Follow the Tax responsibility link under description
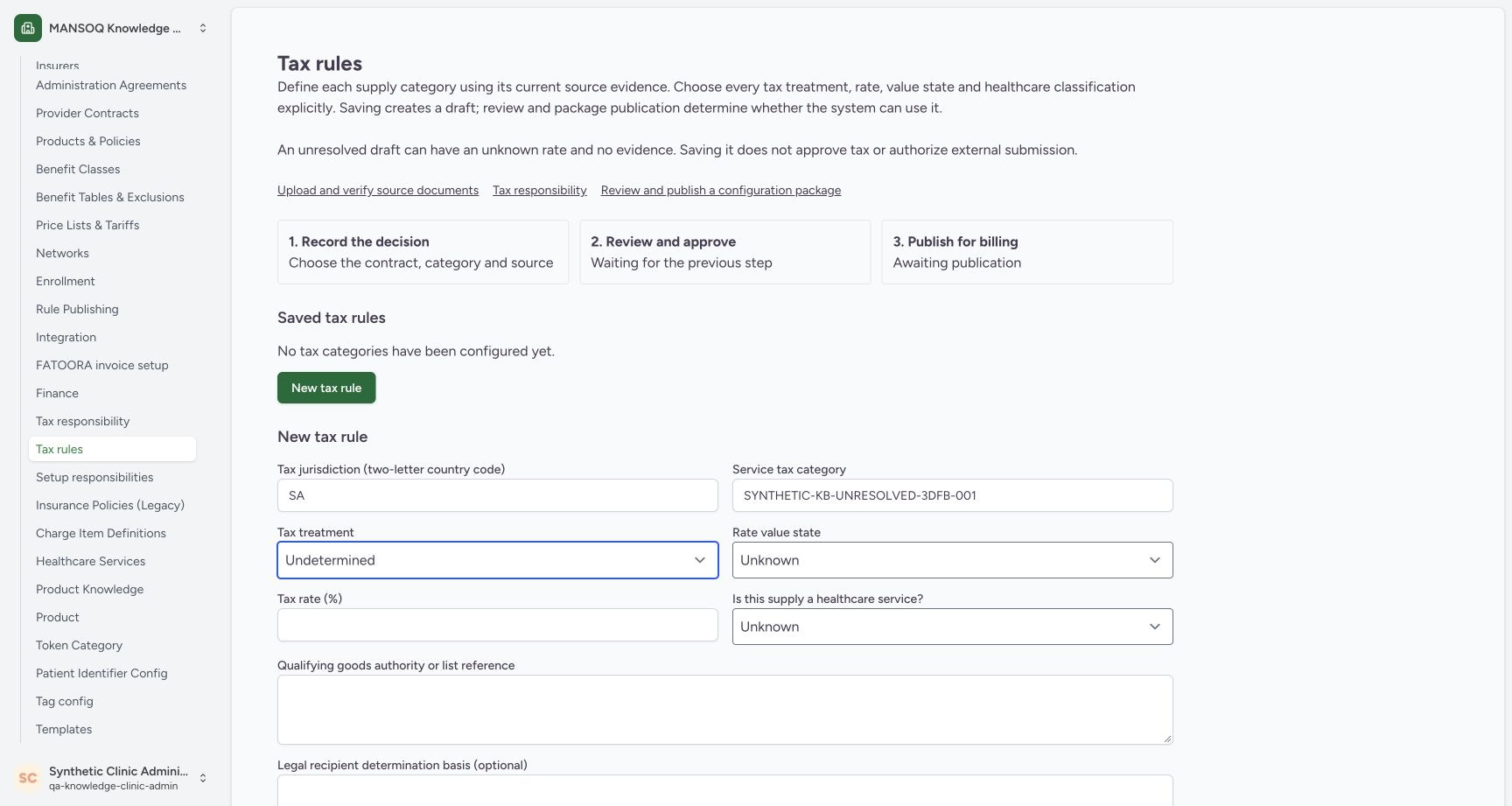The image size is (1512, 806). [x=540, y=190]
